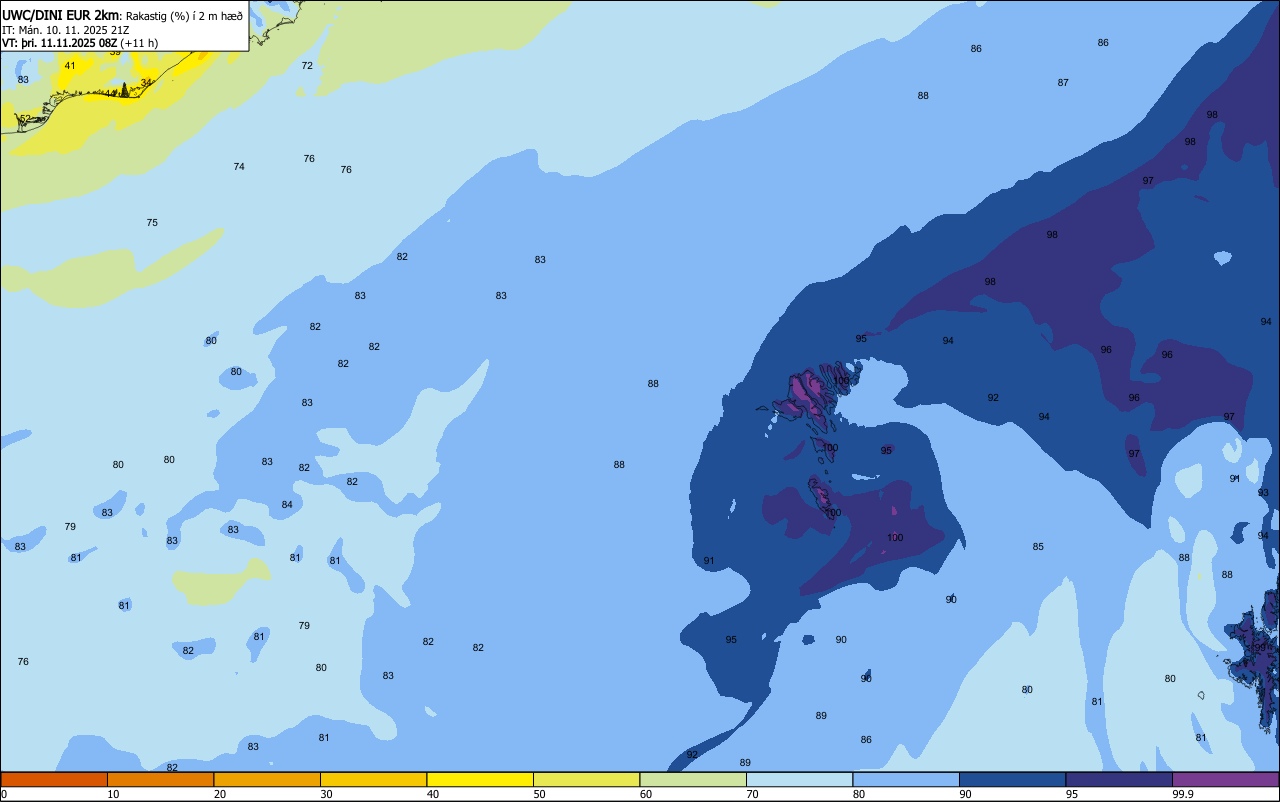The height and width of the screenshot is (802, 1280).
Task: Click the purple legend swatch above 99.9
Action: click(x=1225, y=779)
